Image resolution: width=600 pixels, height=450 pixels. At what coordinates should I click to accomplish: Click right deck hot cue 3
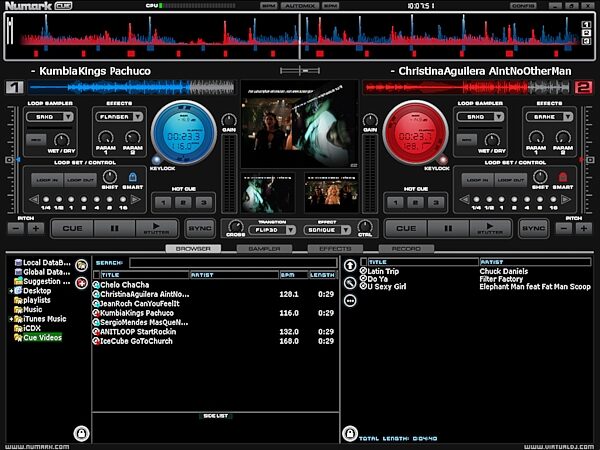pyautogui.click(x=435, y=202)
